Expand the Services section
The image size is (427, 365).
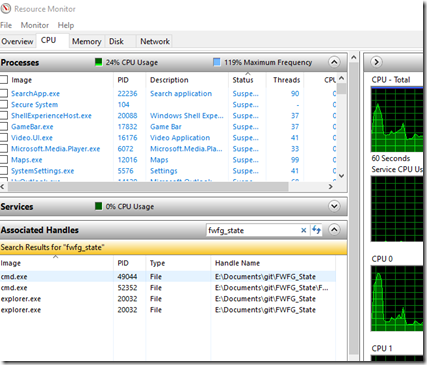coord(334,206)
